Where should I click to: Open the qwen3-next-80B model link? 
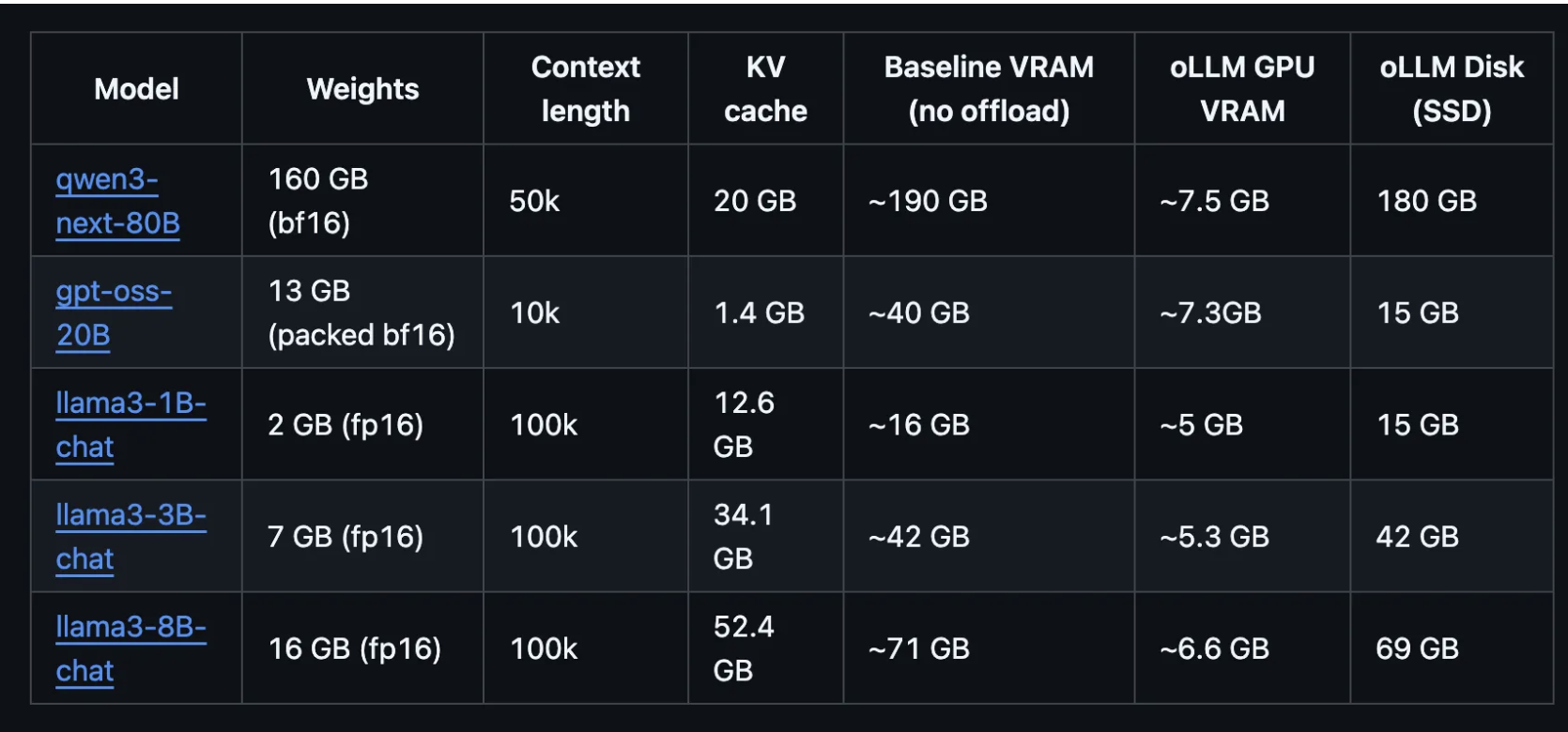tap(117, 201)
